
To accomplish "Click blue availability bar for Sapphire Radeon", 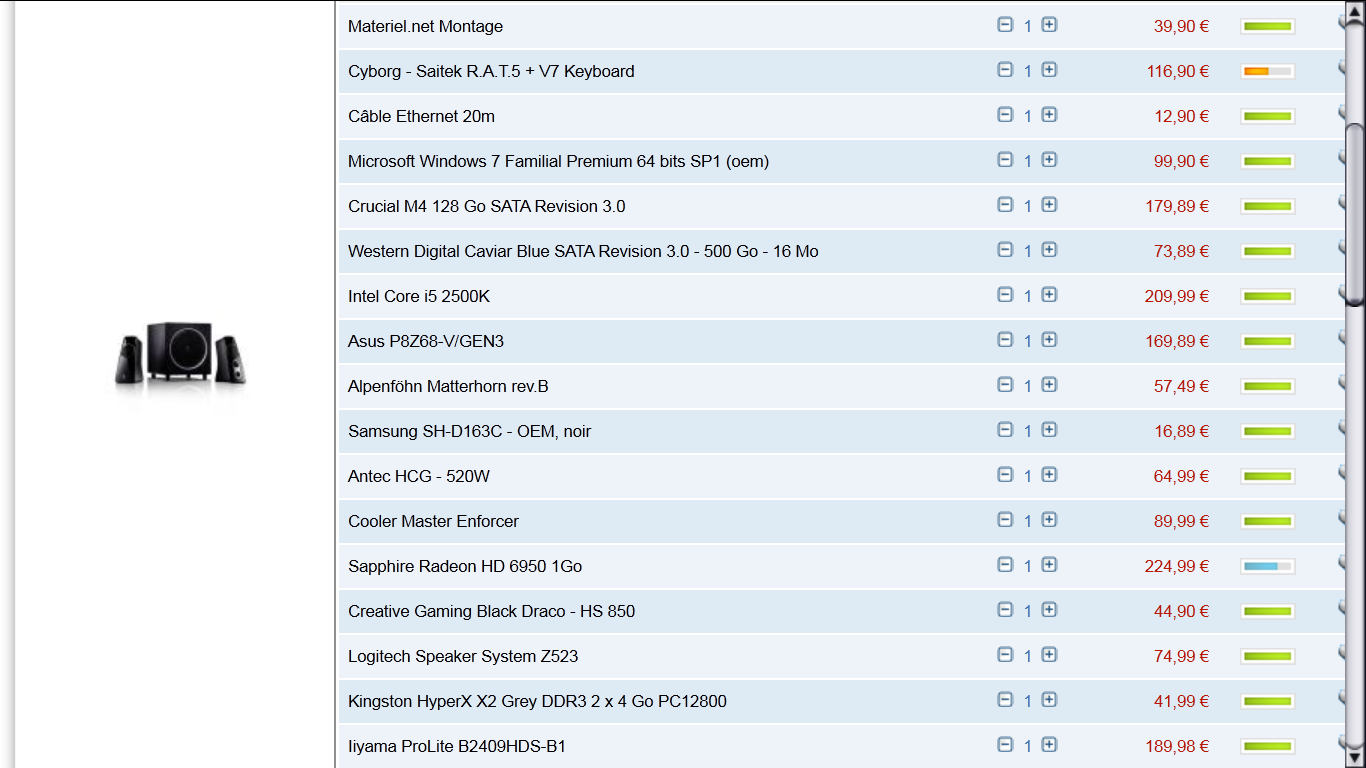I will click(x=1267, y=566).
